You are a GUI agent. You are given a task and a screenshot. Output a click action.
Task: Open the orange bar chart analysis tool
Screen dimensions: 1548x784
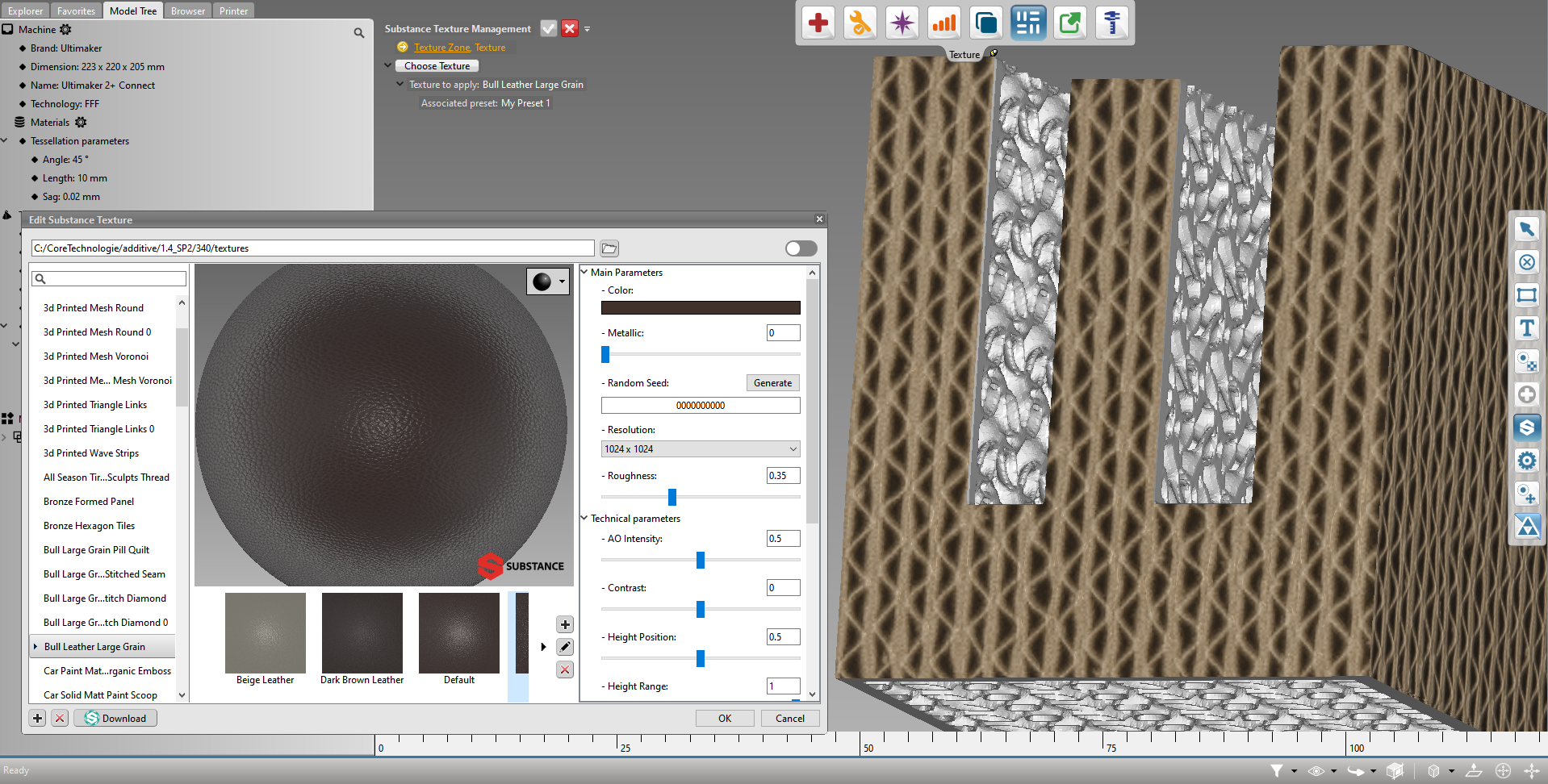coord(943,23)
